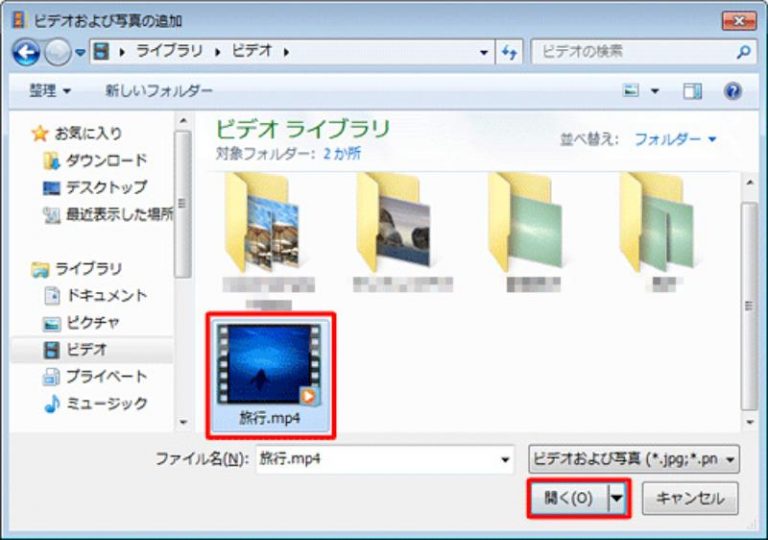Click the refresh button beside address bar

(x=509, y=52)
